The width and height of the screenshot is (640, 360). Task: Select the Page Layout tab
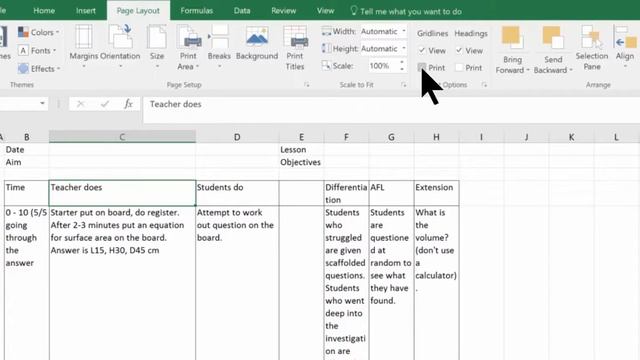(x=138, y=11)
